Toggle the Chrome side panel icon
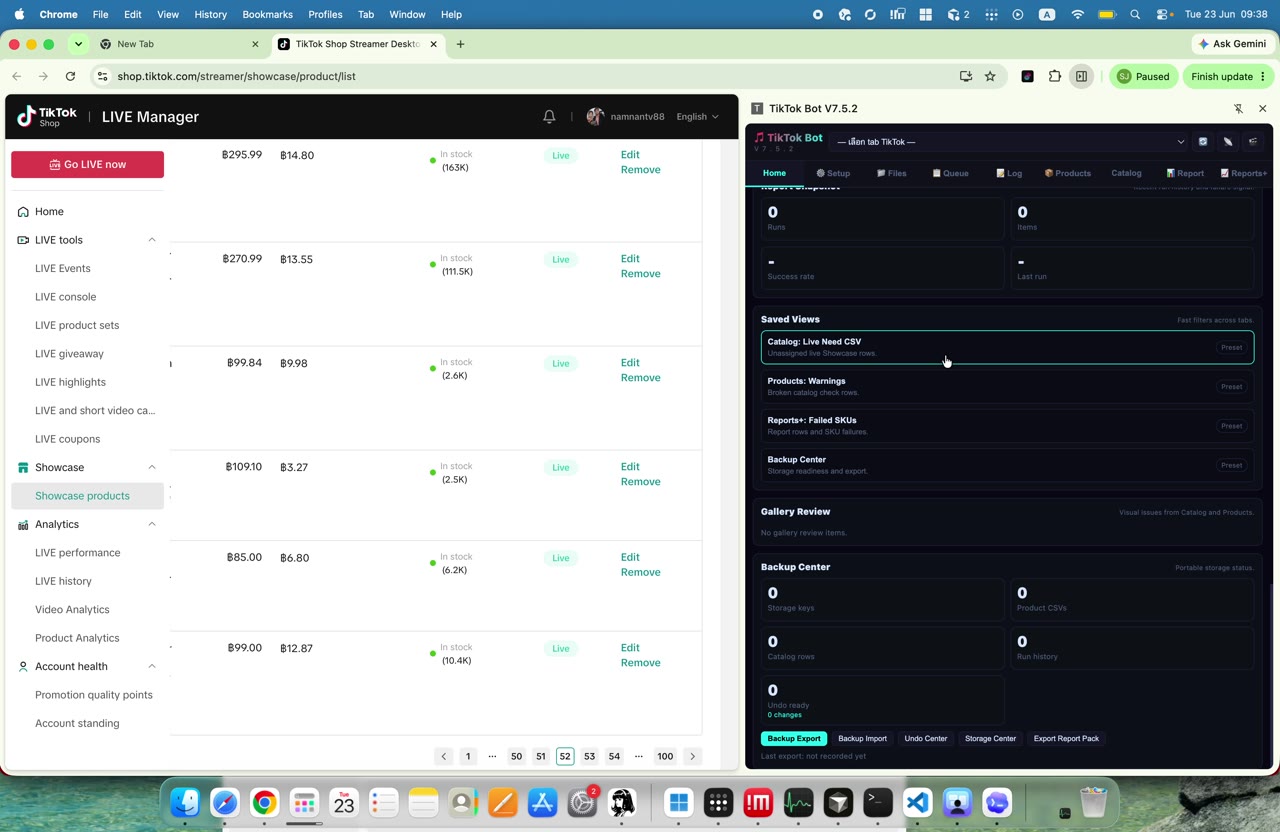 pyautogui.click(x=1081, y=76)
